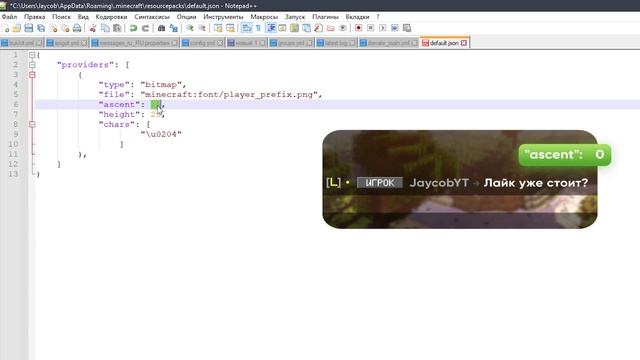This screenshot has height=360, width=640.
Task: Open the Синтаксисы menu
Action: 152,17
